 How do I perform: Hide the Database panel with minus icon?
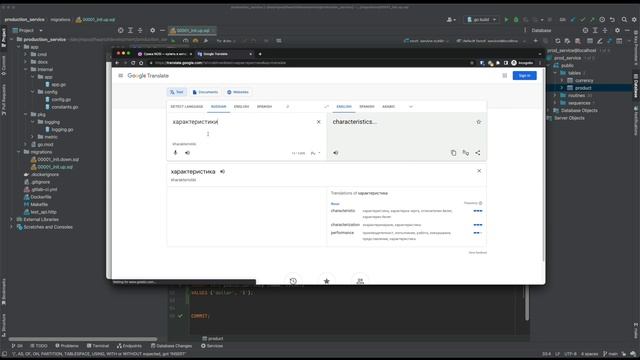(627, 30)
